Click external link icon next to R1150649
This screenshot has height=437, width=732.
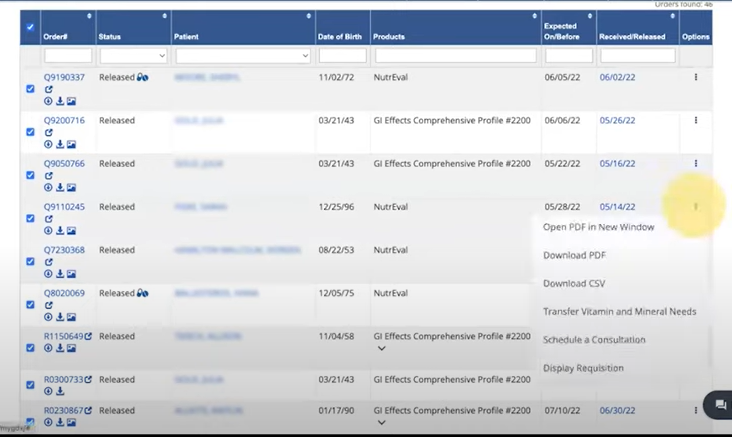tap(88, 337)
